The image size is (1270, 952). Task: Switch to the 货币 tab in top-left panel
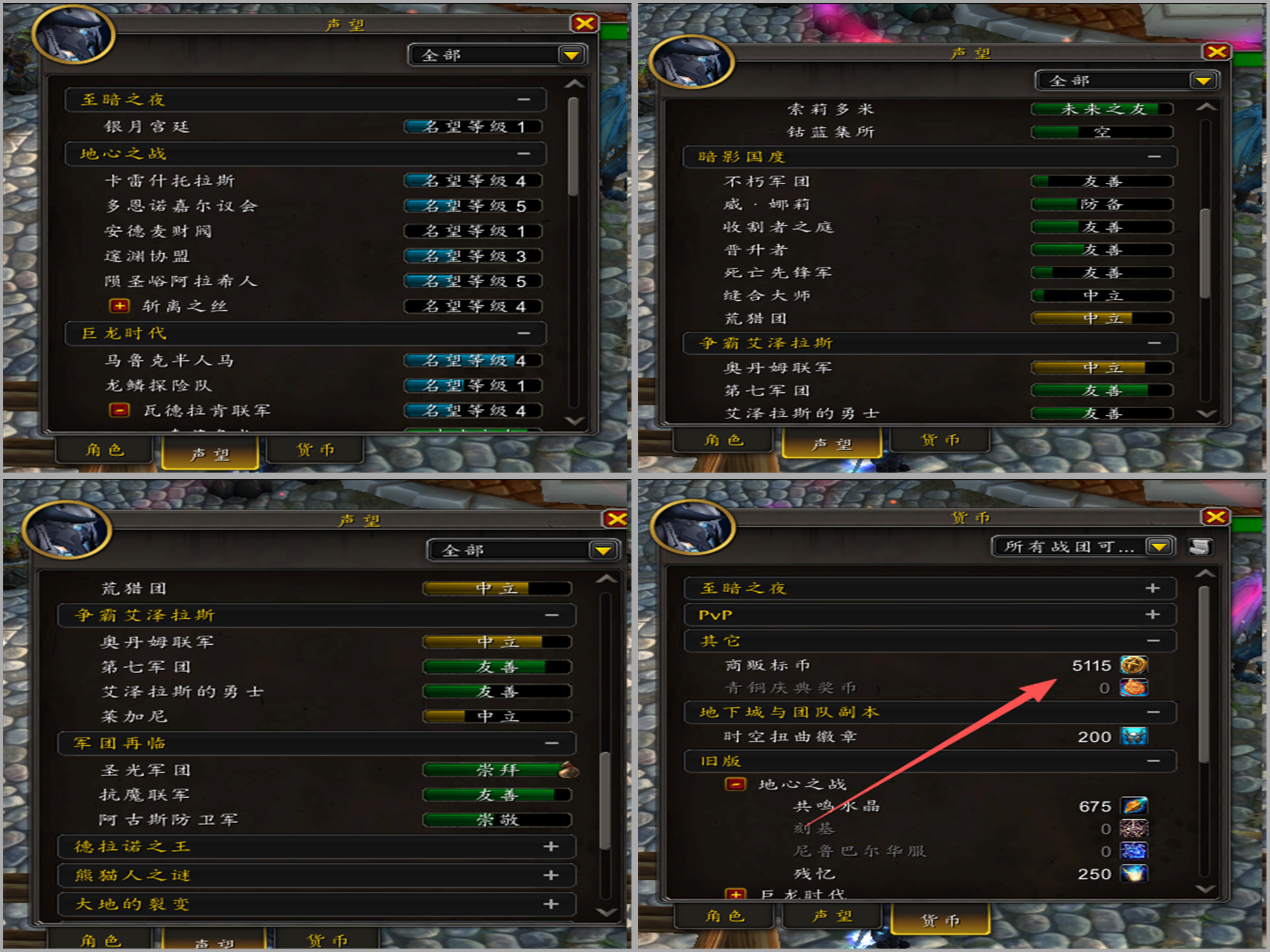(x=316, y=450)
